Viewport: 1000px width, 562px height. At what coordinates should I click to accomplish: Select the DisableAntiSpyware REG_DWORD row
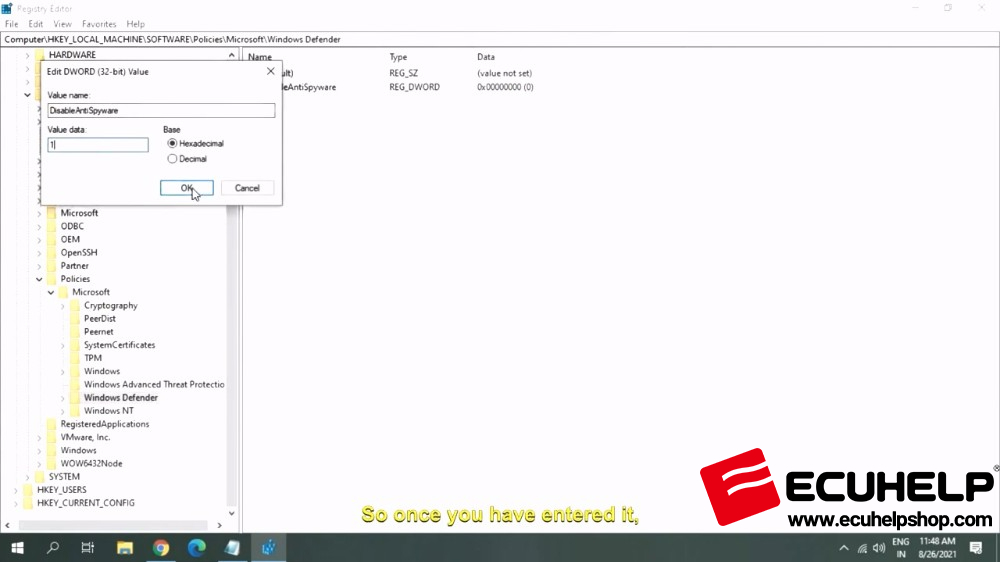pyautogui.click(x=408, y=87)
